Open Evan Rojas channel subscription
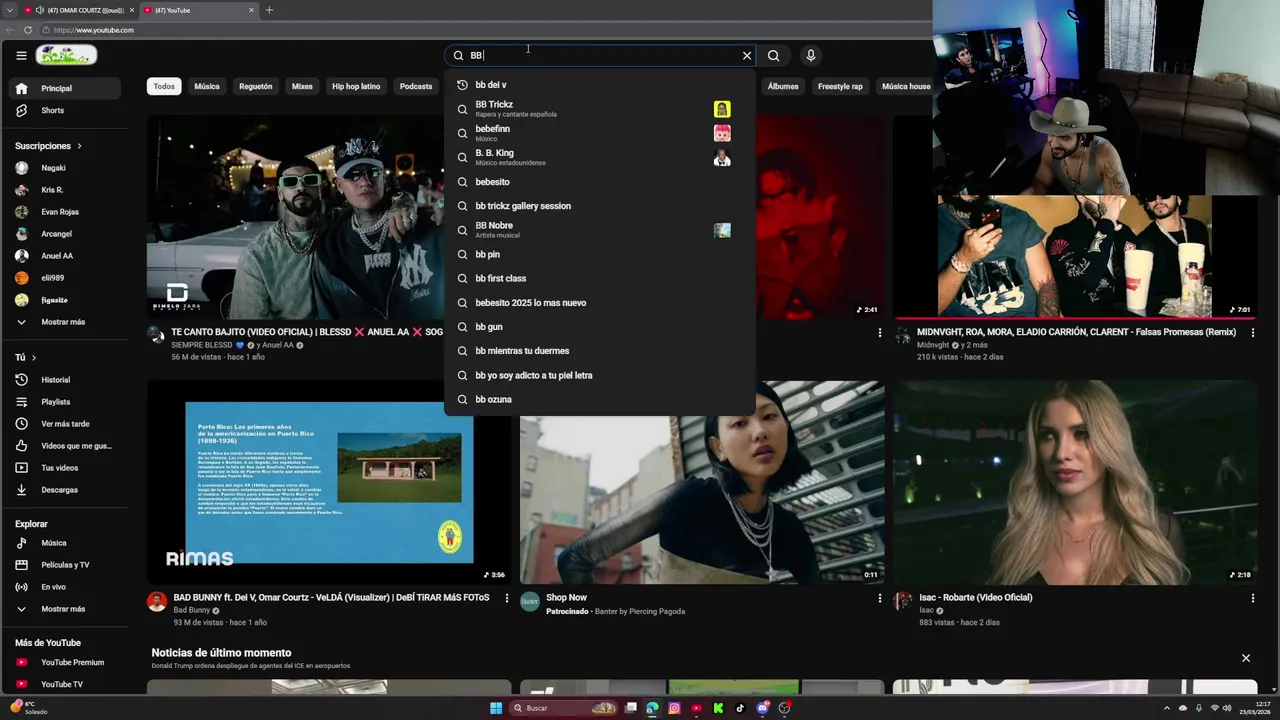The height and width of the screenshot is (720, 1280). (x=64, y=212)
